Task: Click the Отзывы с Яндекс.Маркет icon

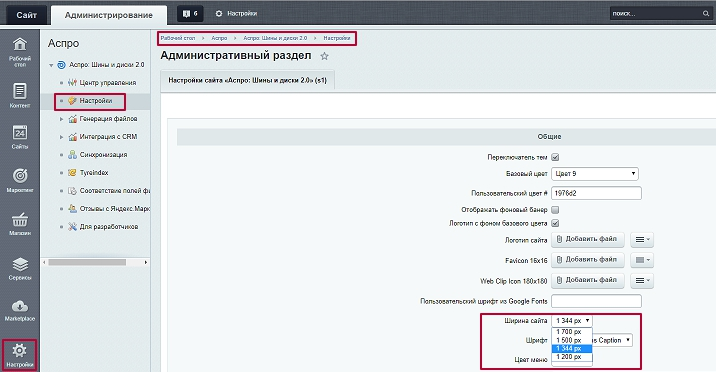Action: point(72,209)
